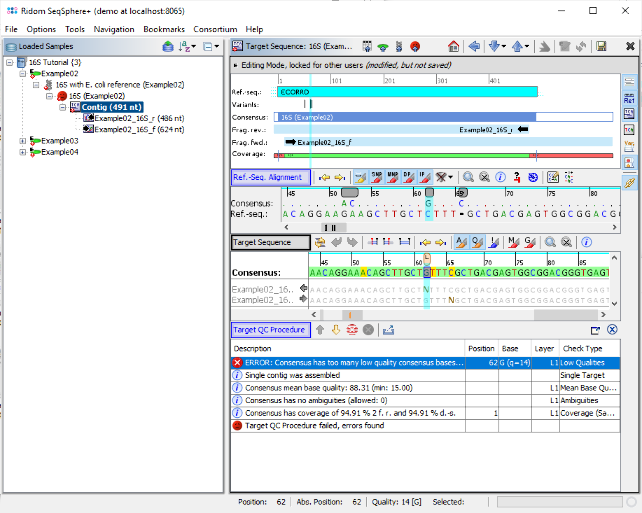Screen dimensions: 642x513
Task: Click the database load icon in Loaded Samples
Action: pyautogui.click(x=168, y=46)
